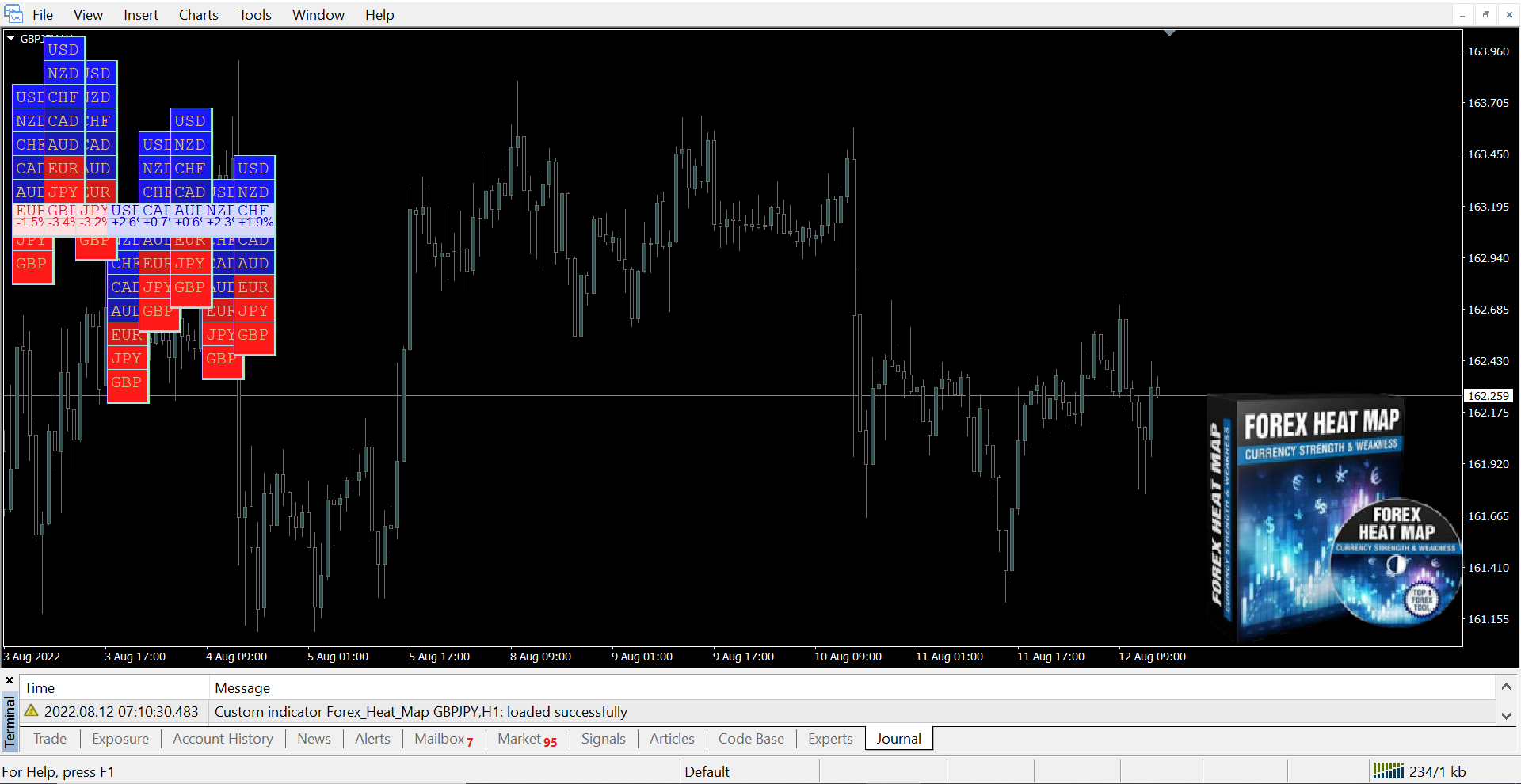The height and width of the screenshot is (784, 1521).
Task: Click the connection status bars icon
Action: pyautogui.click(x=1388, y=771)
